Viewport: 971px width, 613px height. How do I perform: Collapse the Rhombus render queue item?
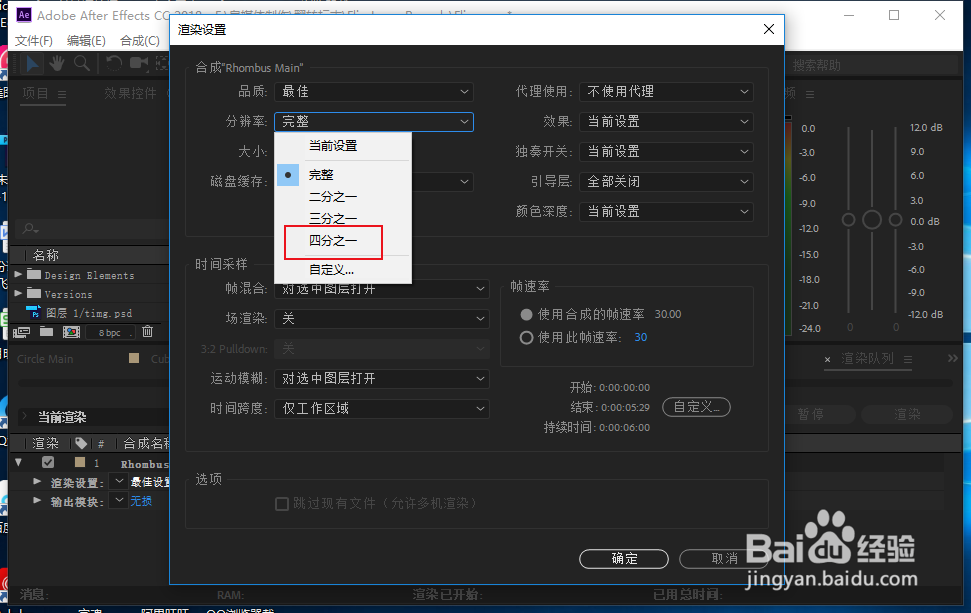18,462
